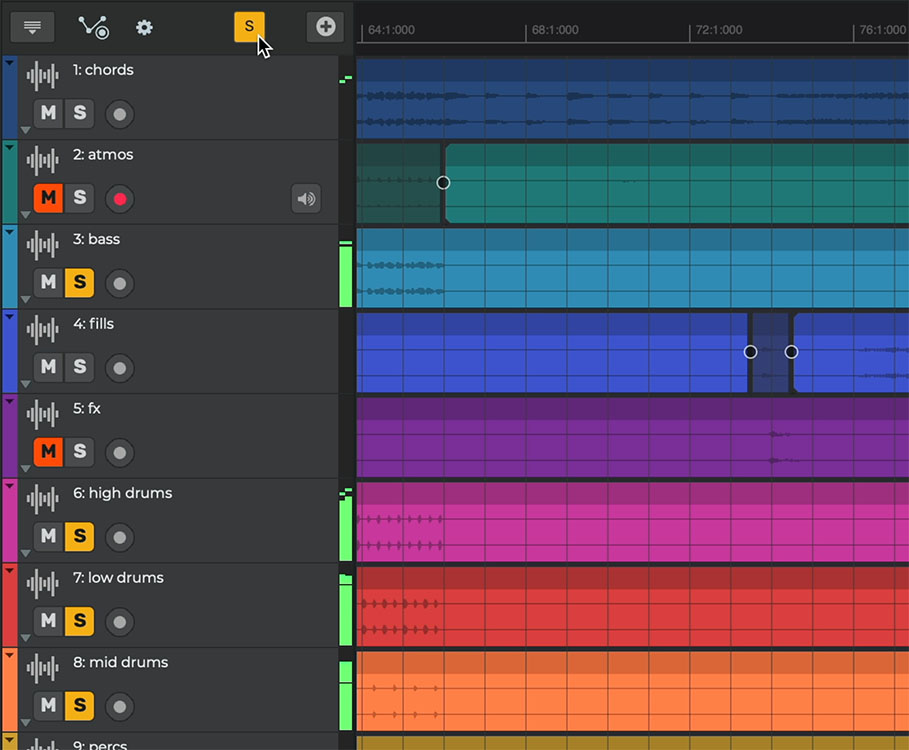Image resolution: width=909 pixels, height=750 pixels.
Task: Click fade handle on atmos clip
Action: [443, 182]
